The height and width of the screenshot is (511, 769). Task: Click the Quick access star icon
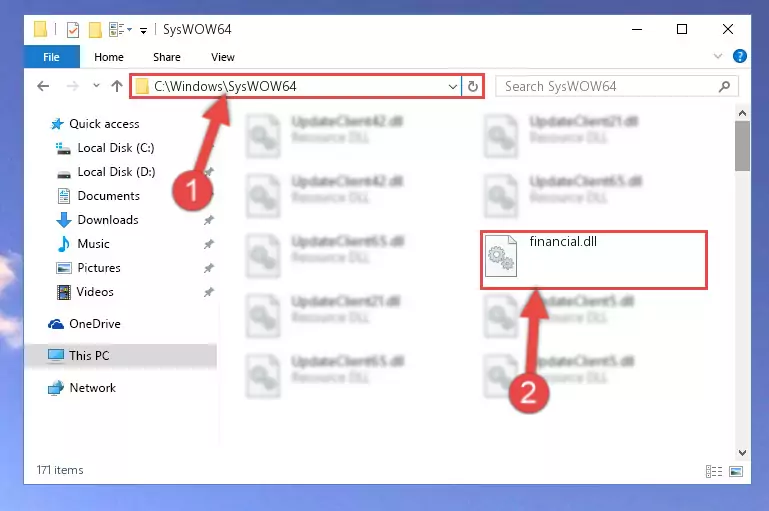click(57, 124)
